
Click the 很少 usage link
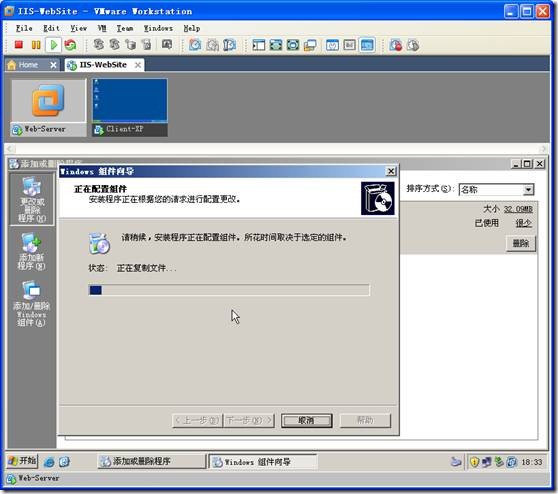tap(523, 223)
